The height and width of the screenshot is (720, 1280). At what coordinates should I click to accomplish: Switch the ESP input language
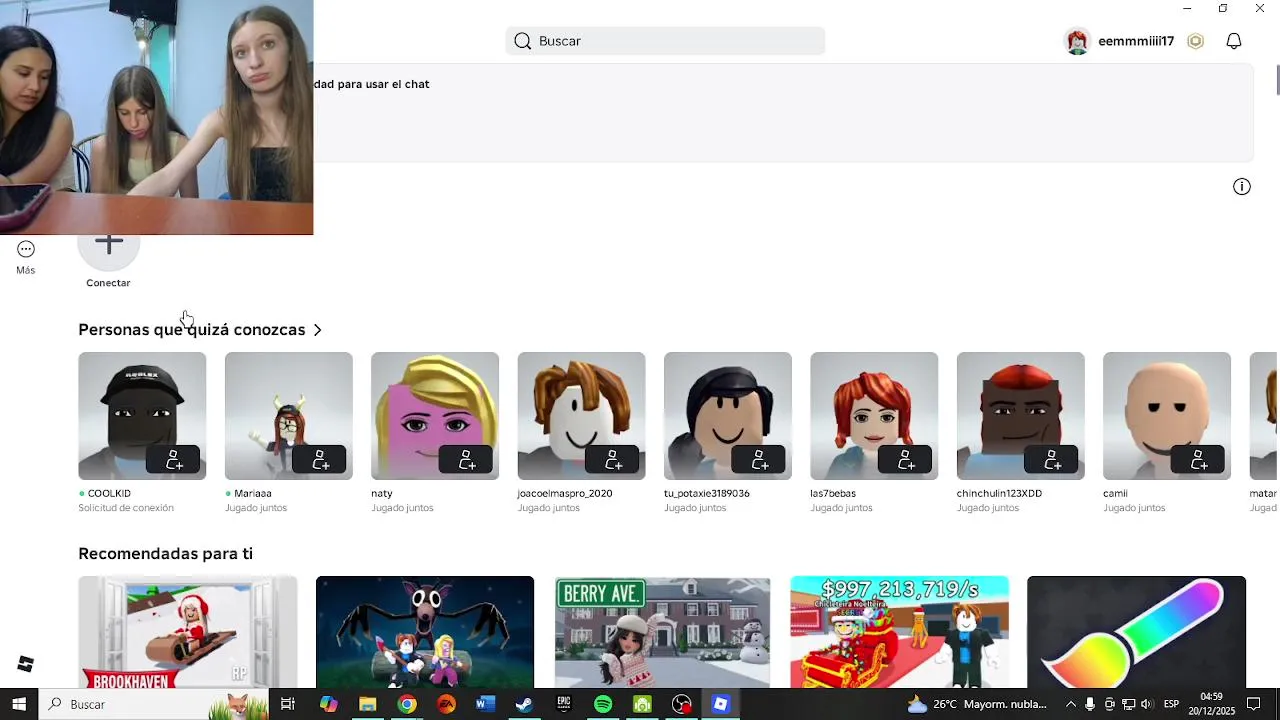coord(1171,704)
